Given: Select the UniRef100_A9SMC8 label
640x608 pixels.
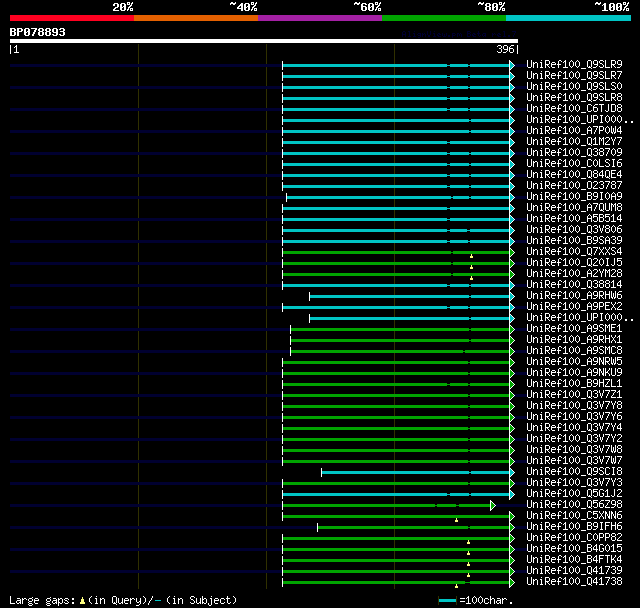Looking at the screenshot, I should [574, 351].
